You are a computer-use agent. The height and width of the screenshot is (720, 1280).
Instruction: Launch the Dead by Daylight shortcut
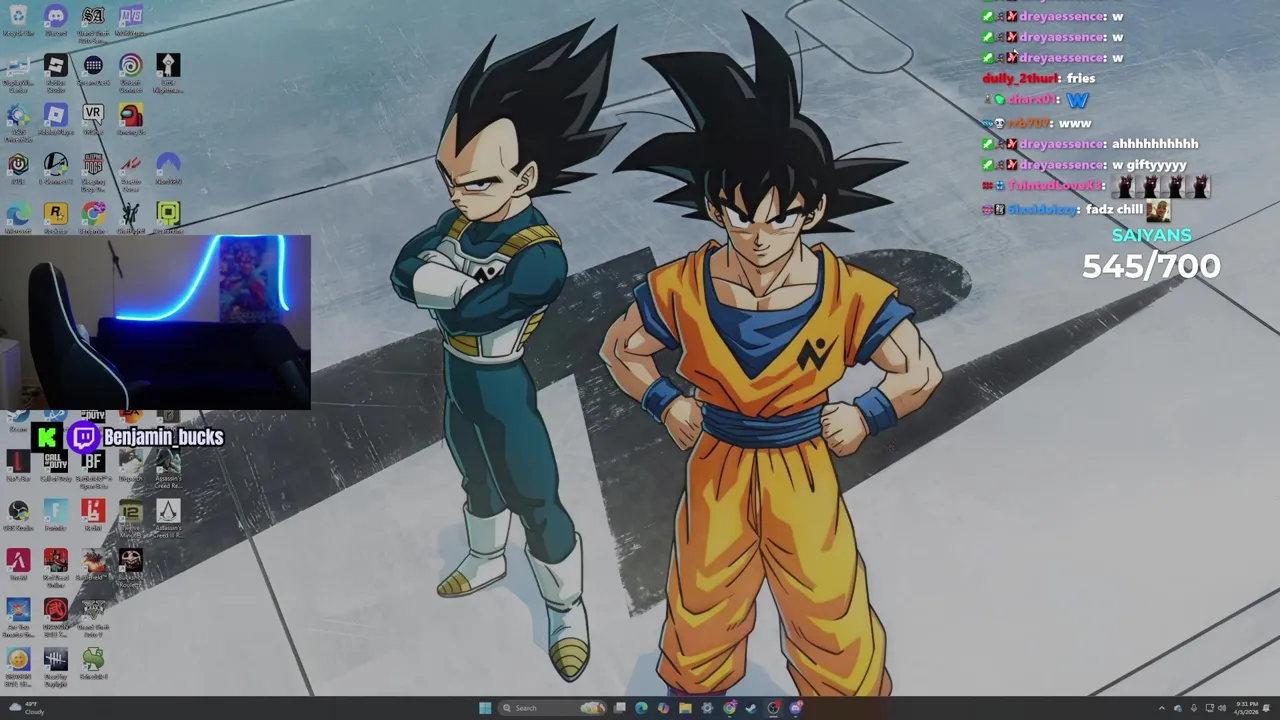(55, 666)
